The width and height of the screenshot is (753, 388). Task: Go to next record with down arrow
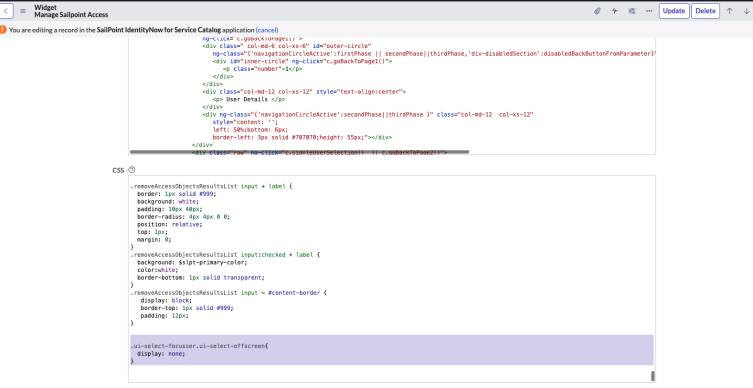[746, 11]
